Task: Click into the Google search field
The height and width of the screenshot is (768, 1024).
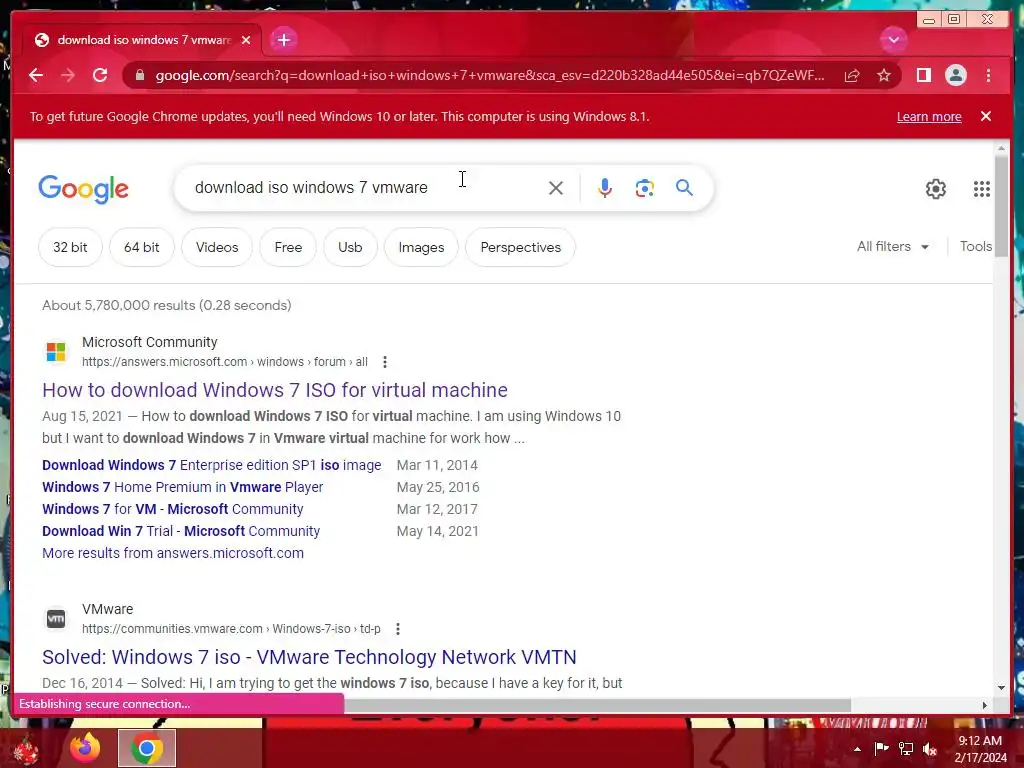Action: [x=366, y=187]
